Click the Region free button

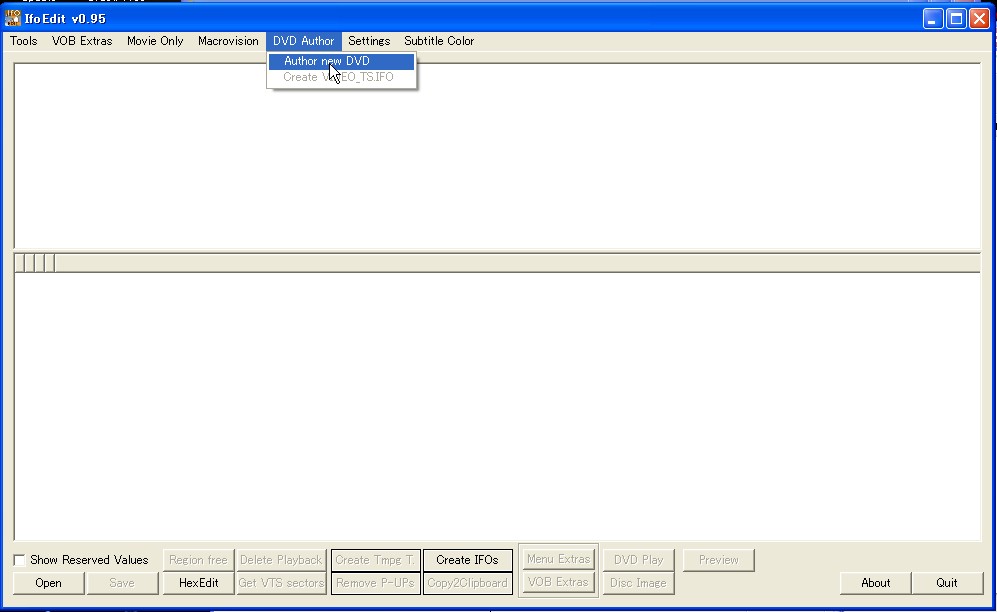coord(198,560)
